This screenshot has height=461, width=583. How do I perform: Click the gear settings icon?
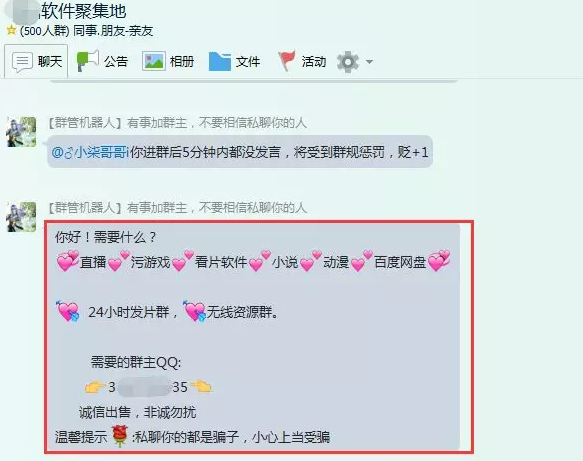(x=348, y=62)
